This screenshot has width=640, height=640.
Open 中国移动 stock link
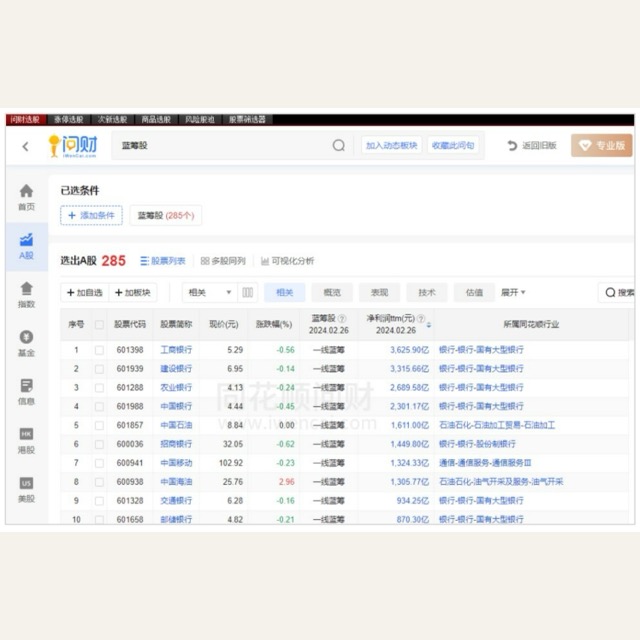point(176,463)
